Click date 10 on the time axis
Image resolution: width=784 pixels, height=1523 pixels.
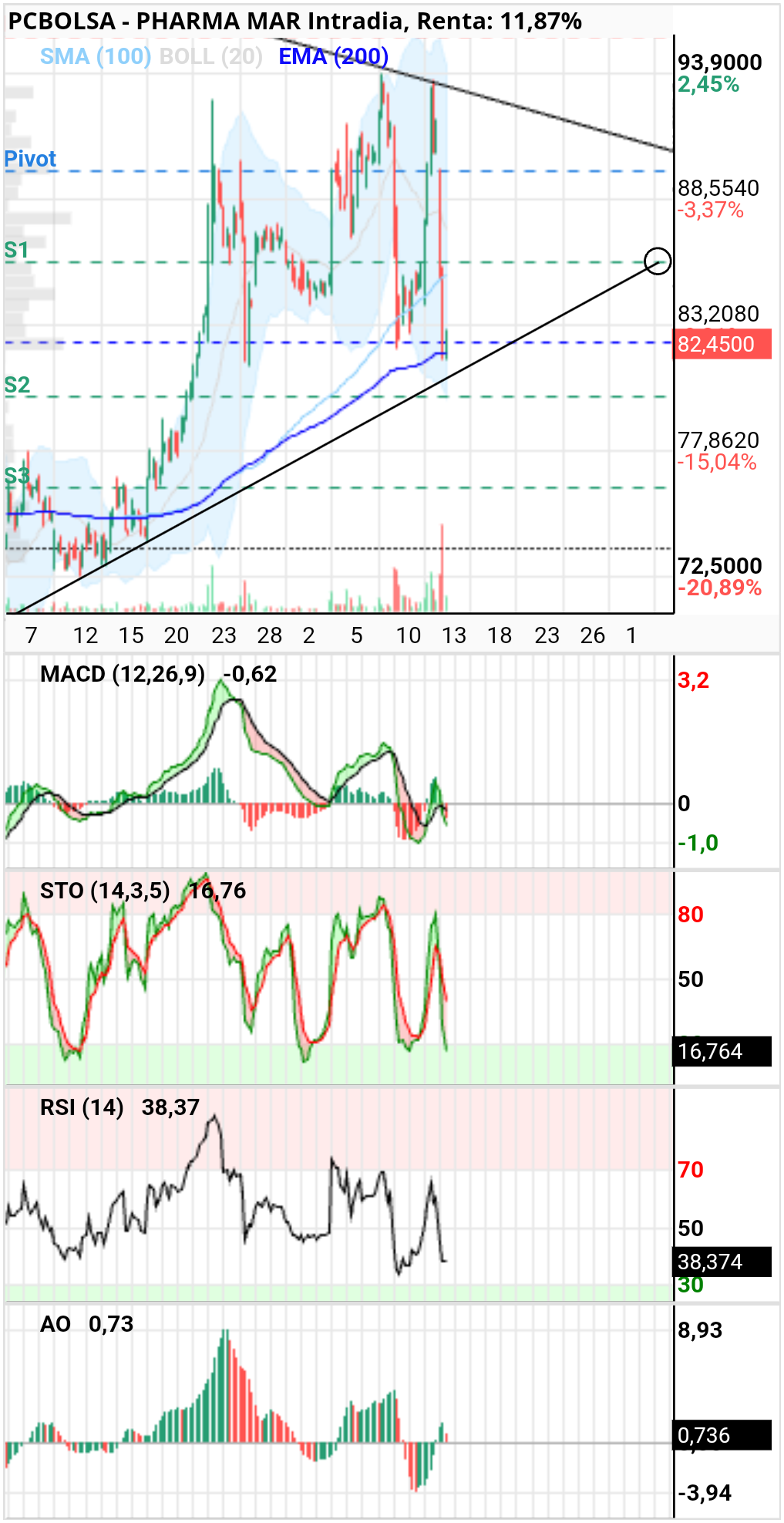coord(408,635)
